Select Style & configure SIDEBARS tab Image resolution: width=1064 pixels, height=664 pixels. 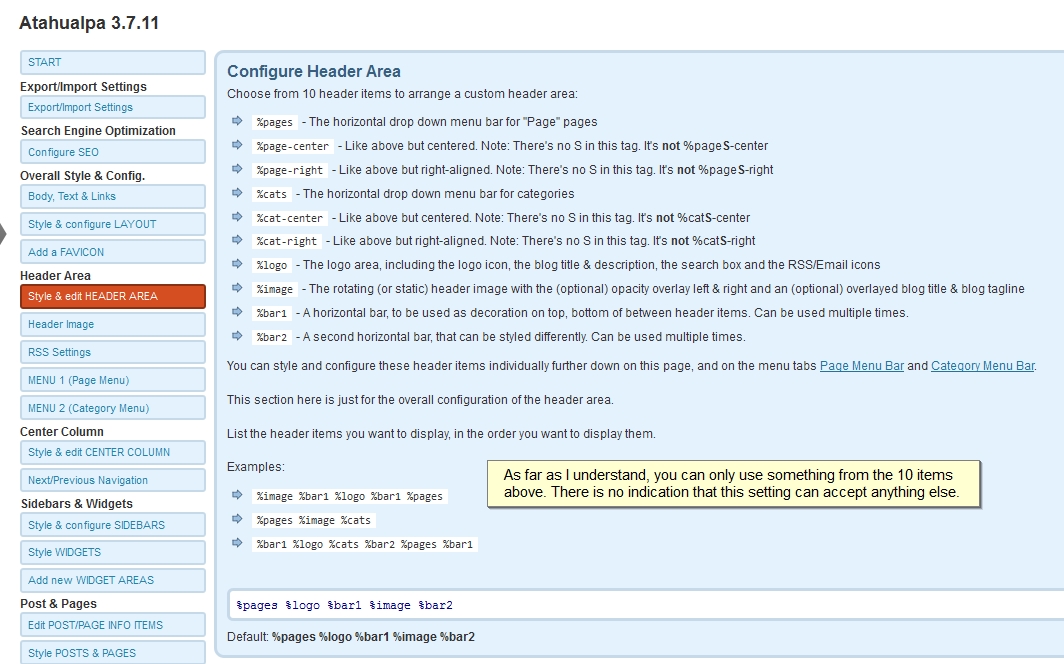113,525
